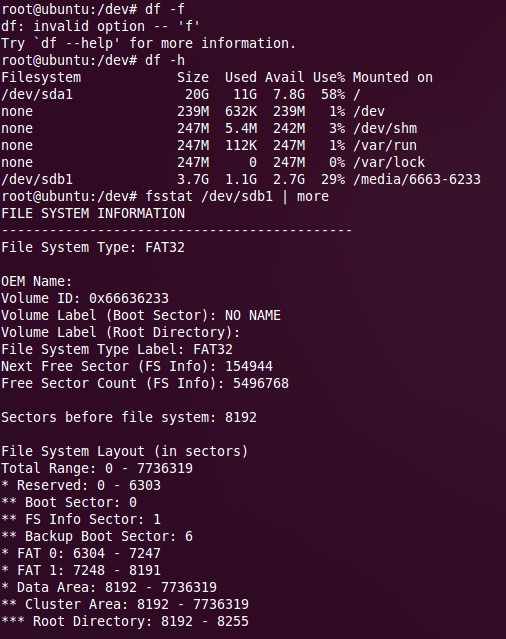The image size is (506, 639).
Task: Select the /dev/sda1 filesystem row
Action: pyautogui.click(x=181, y=94)
